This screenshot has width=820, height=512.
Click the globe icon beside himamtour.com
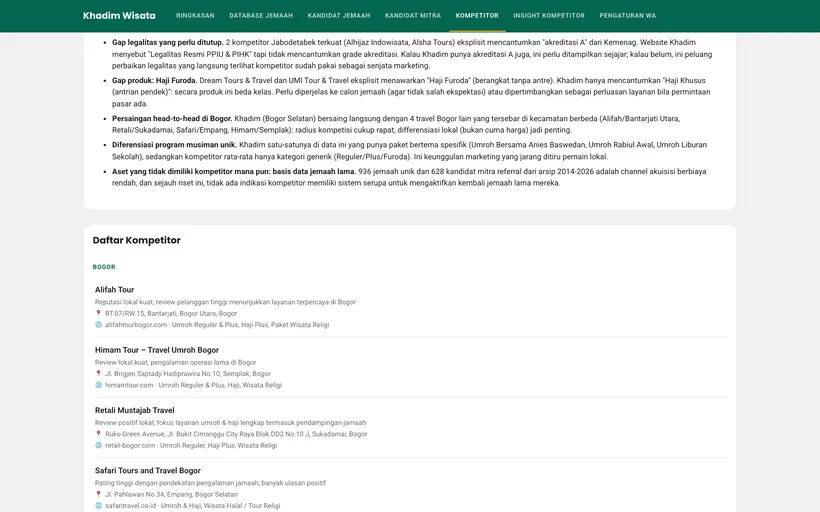pyautogui.click(x=98, y=385)
